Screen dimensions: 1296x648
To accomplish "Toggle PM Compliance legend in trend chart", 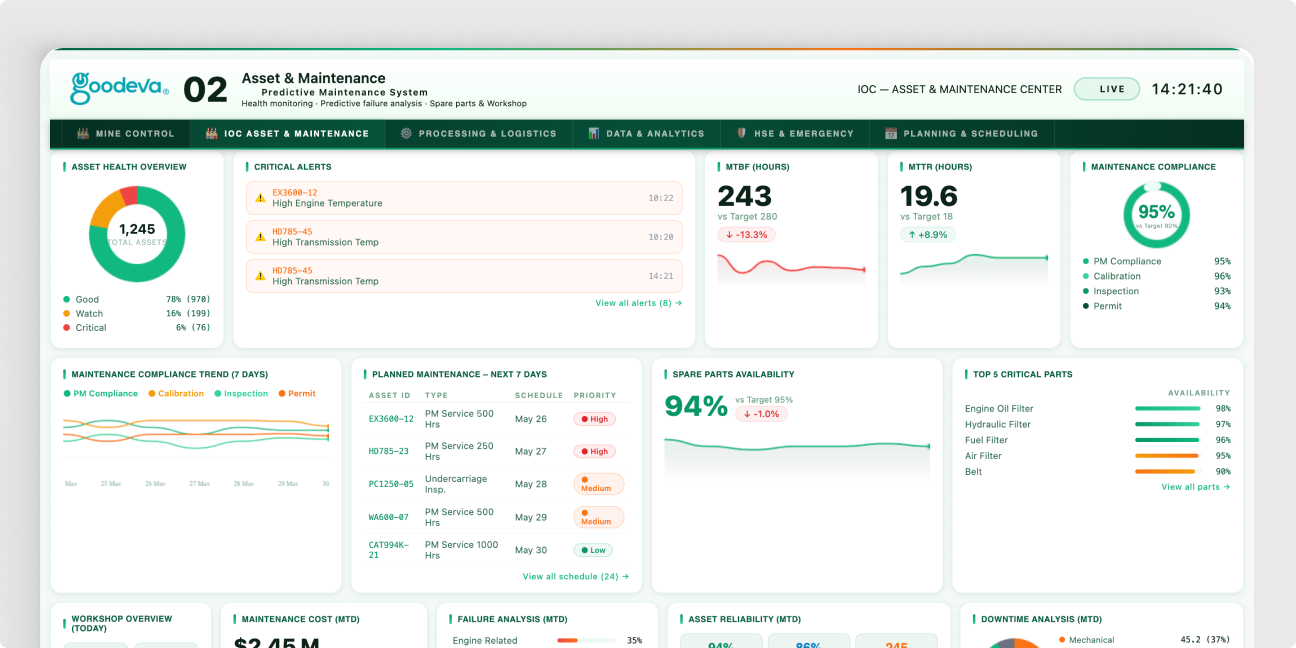I will point(100,393).
